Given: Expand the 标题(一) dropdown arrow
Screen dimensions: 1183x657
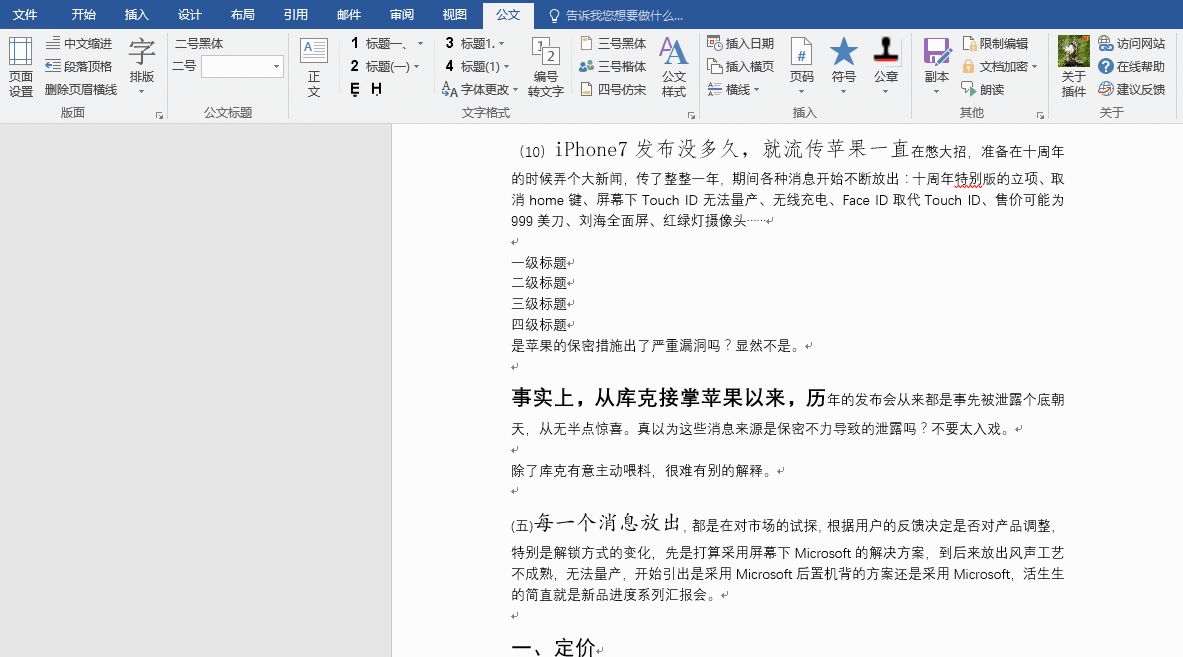Looking at the screenshot, I should point(416,66).
